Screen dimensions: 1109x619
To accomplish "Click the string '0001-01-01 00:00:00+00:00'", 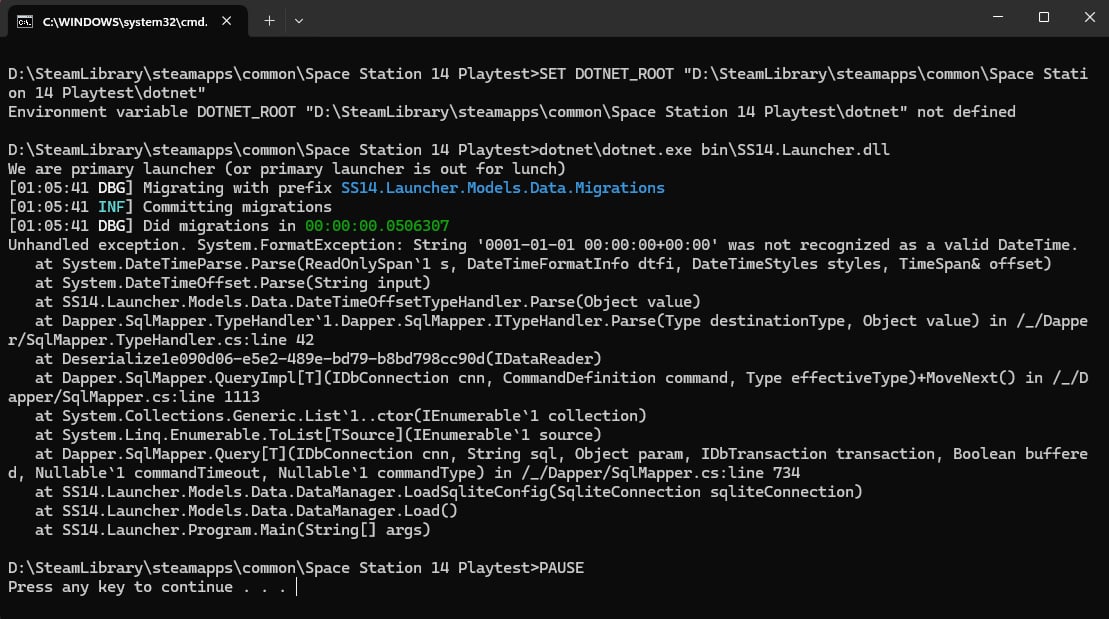I will (598, 245).
